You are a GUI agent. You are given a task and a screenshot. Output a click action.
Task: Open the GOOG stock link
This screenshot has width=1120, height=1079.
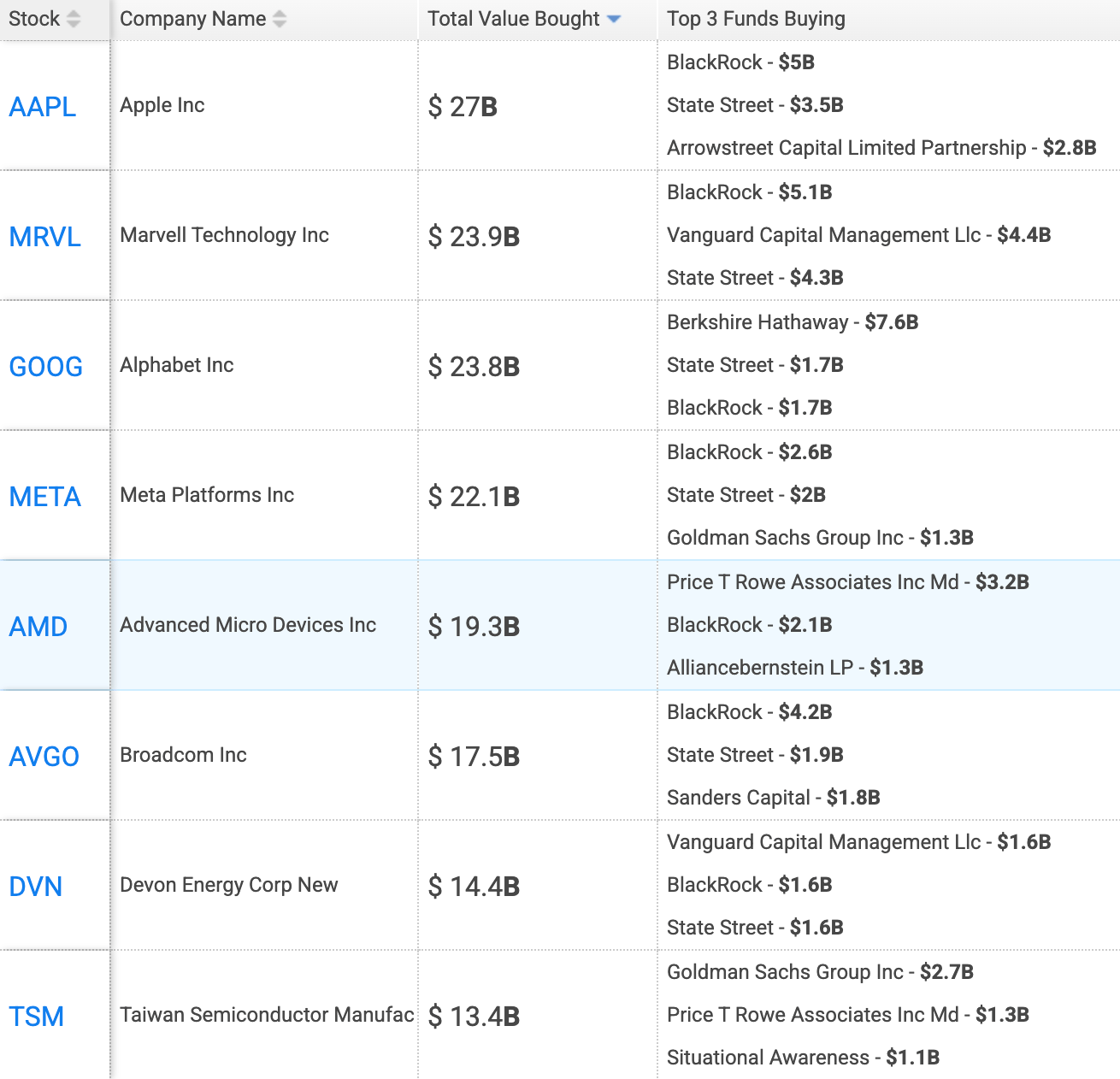46,367
